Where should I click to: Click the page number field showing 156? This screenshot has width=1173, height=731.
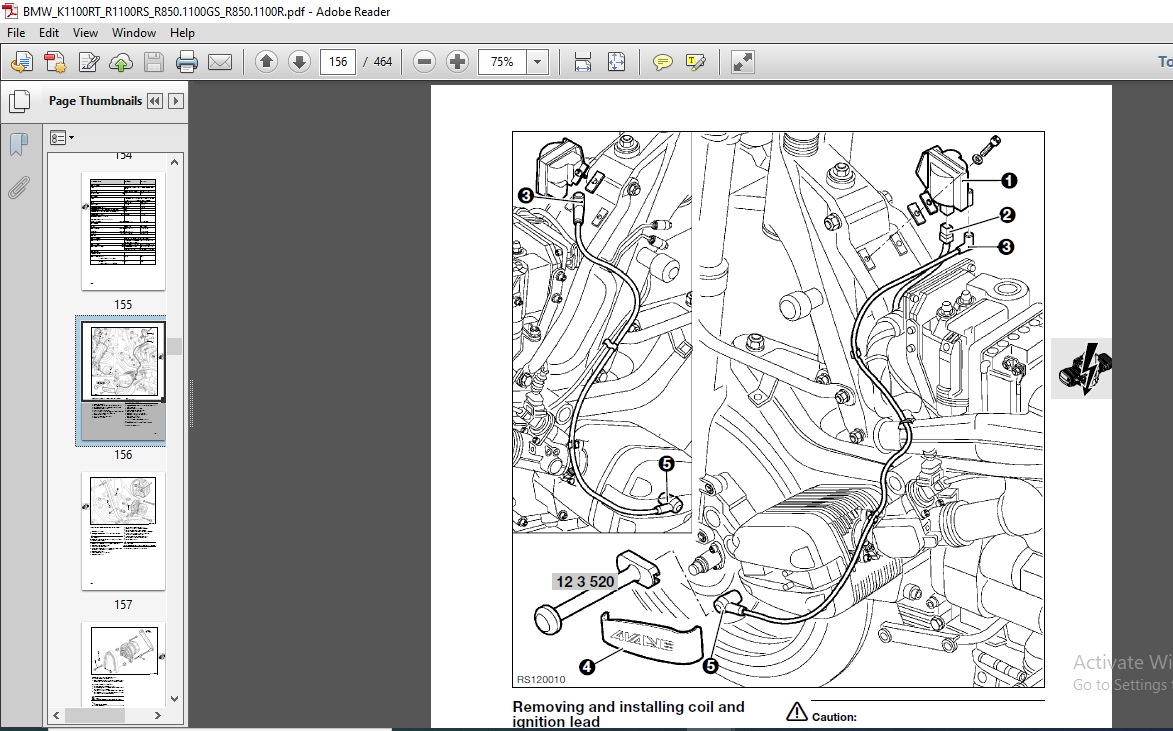tap(337, 62)
